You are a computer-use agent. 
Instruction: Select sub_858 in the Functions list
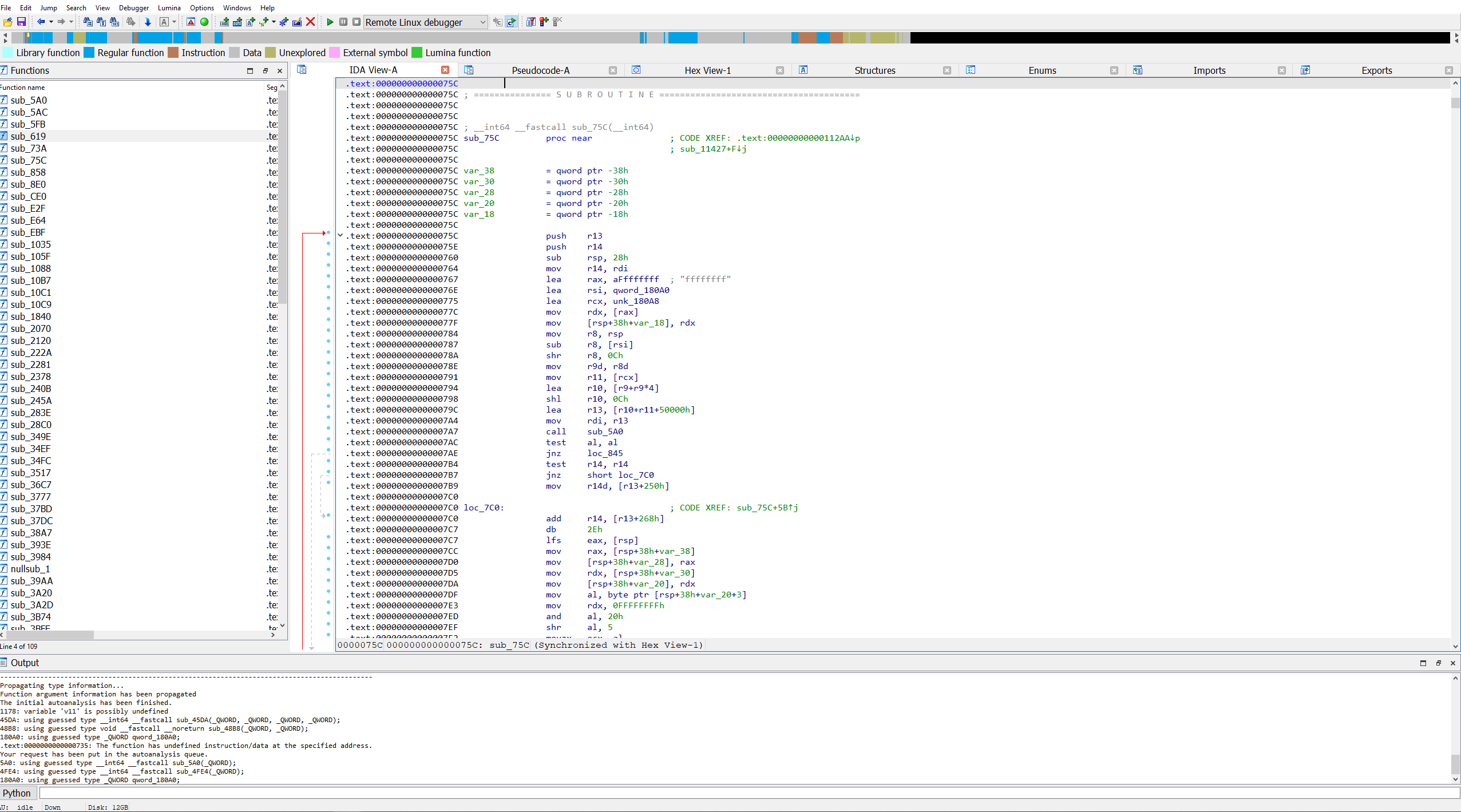pos(28,172)
